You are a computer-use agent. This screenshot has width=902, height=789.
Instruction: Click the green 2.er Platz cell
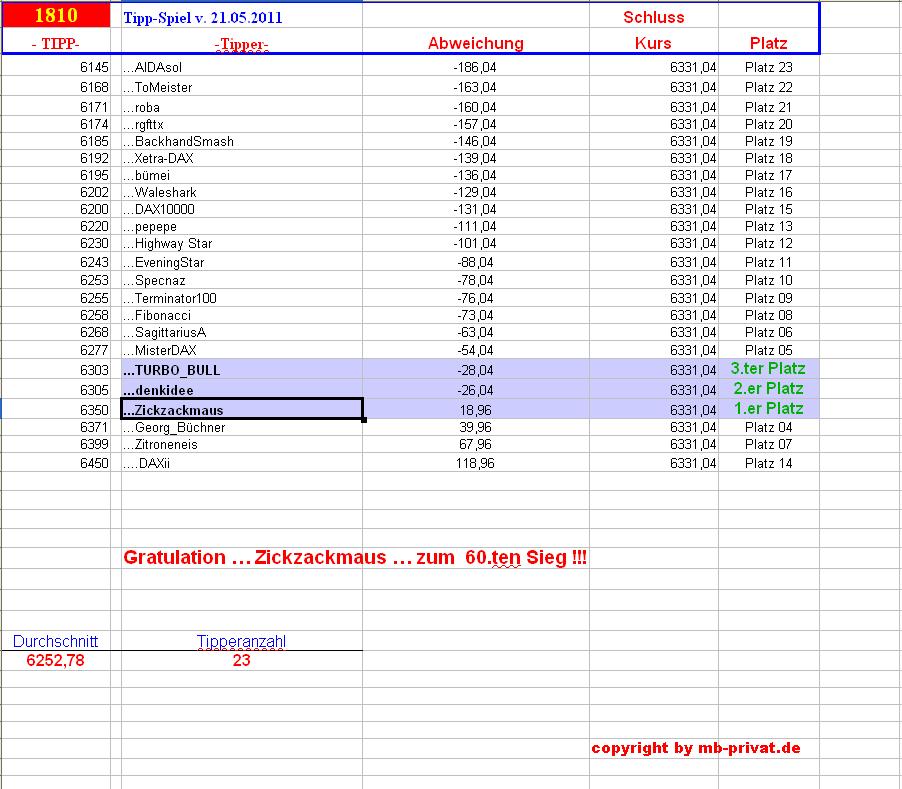[x=769, y=388]
